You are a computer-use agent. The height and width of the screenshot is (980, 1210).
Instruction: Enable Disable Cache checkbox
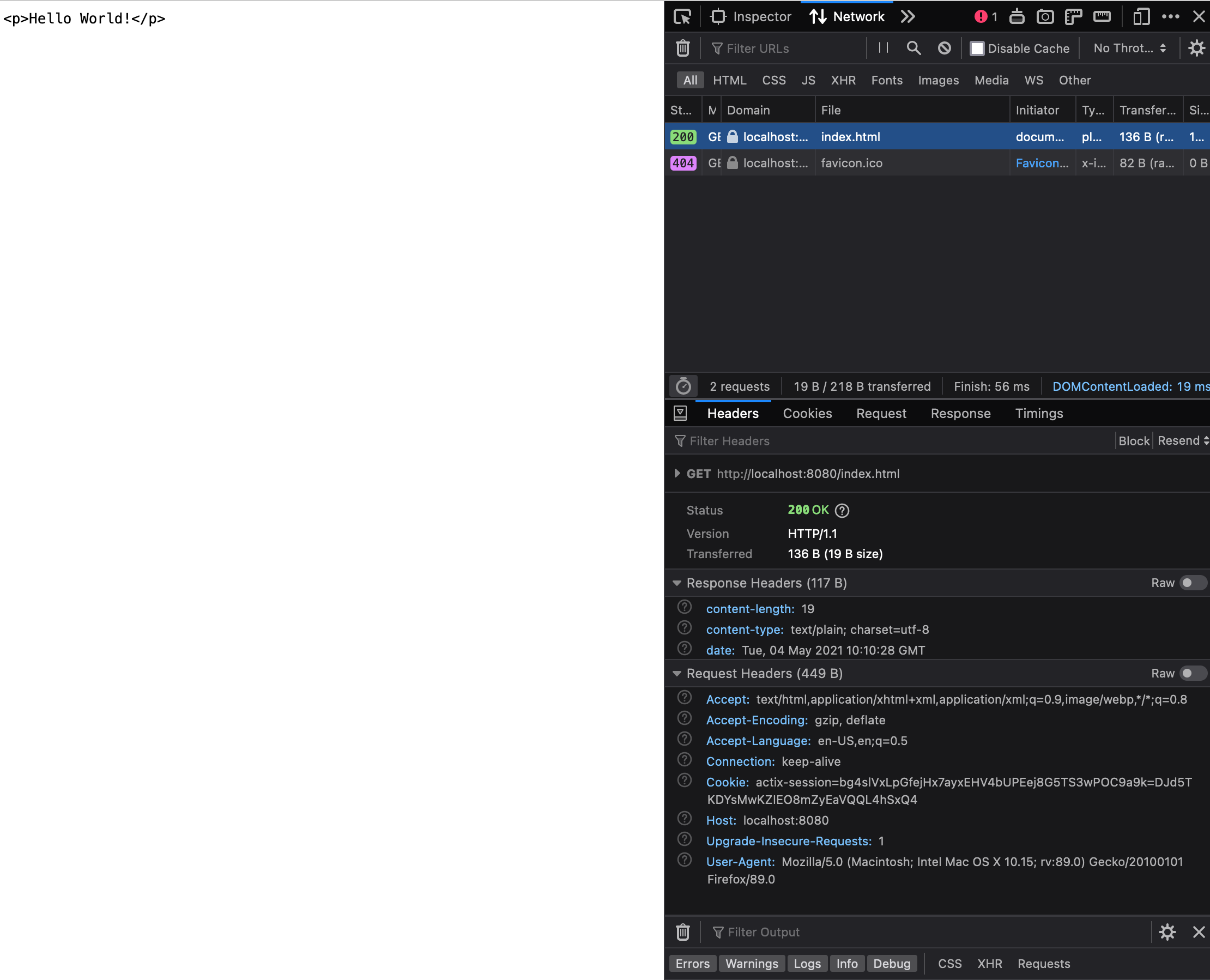point(977,49)
